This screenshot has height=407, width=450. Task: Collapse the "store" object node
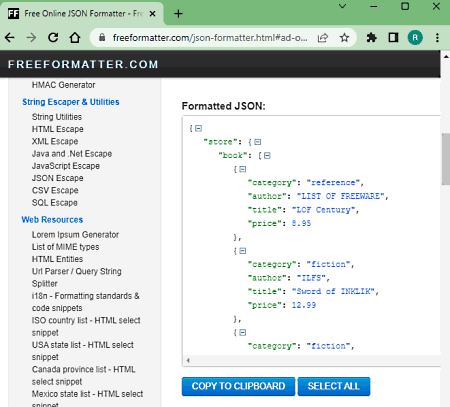point(258,142)
